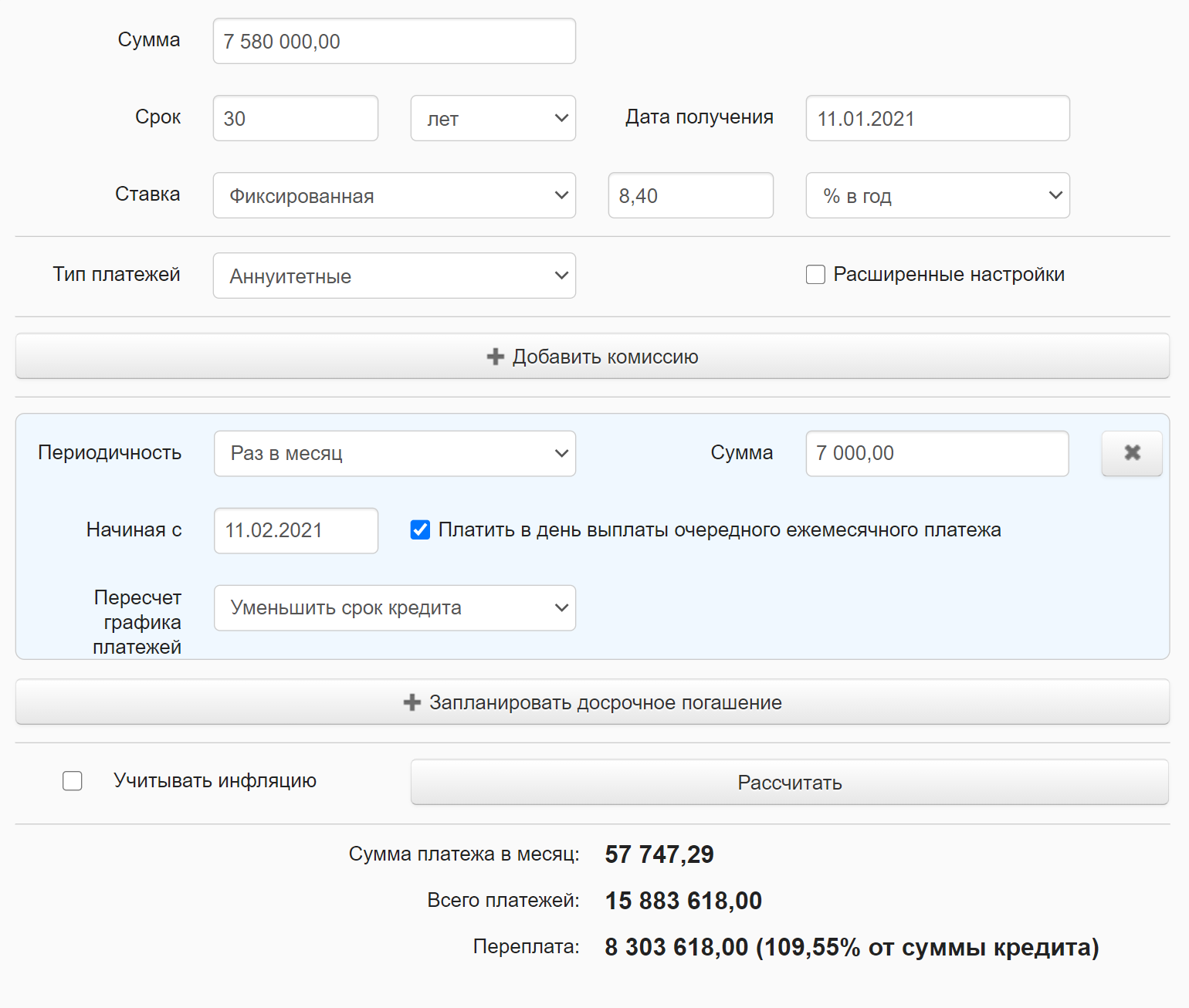
Task: Uncheck 'Платить в день выплаты' checkbox
Action: click(x=420, y=529)
